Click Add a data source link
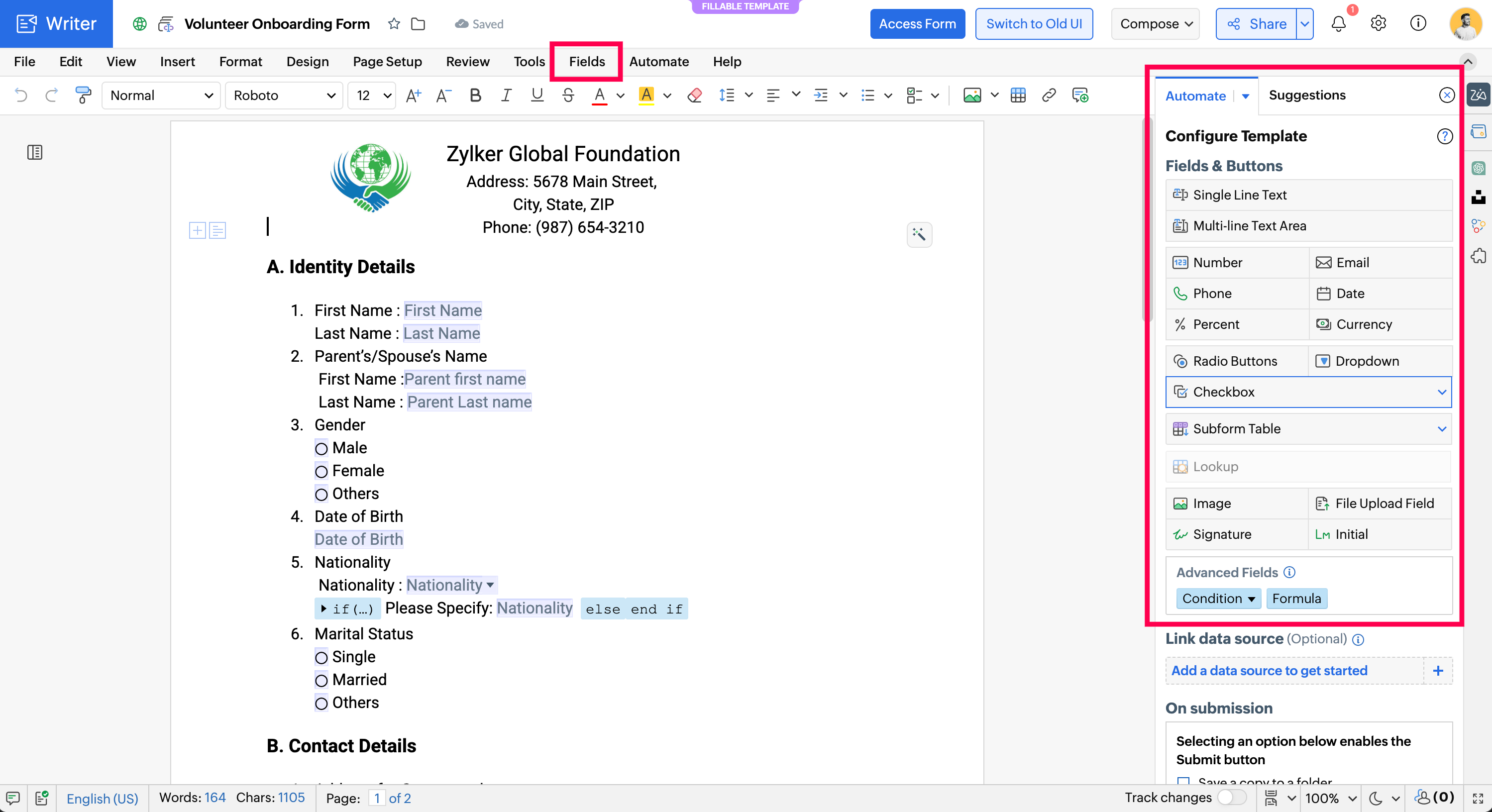Screen dimensions: 1492x812 click(x=1269, y=671)
